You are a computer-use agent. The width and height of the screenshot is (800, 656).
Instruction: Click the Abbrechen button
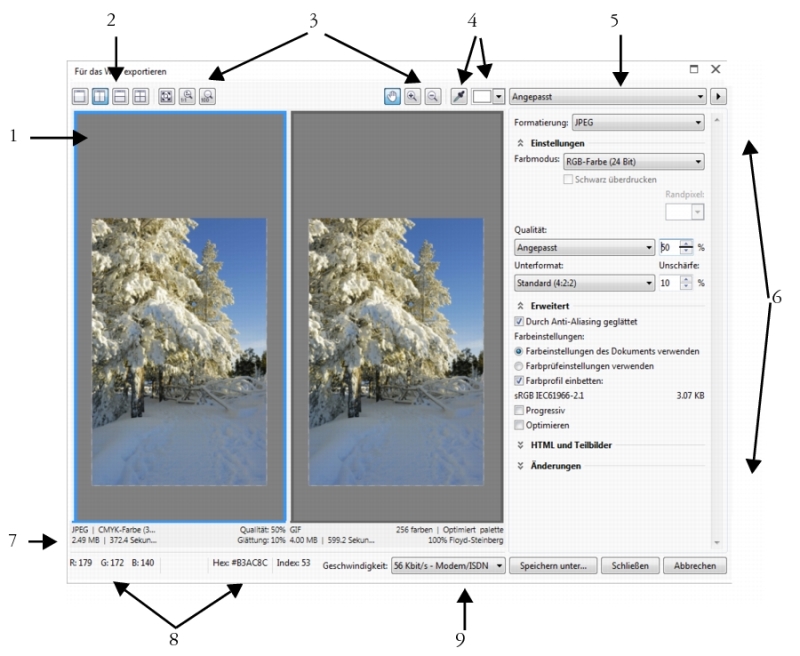pos(694,566)
